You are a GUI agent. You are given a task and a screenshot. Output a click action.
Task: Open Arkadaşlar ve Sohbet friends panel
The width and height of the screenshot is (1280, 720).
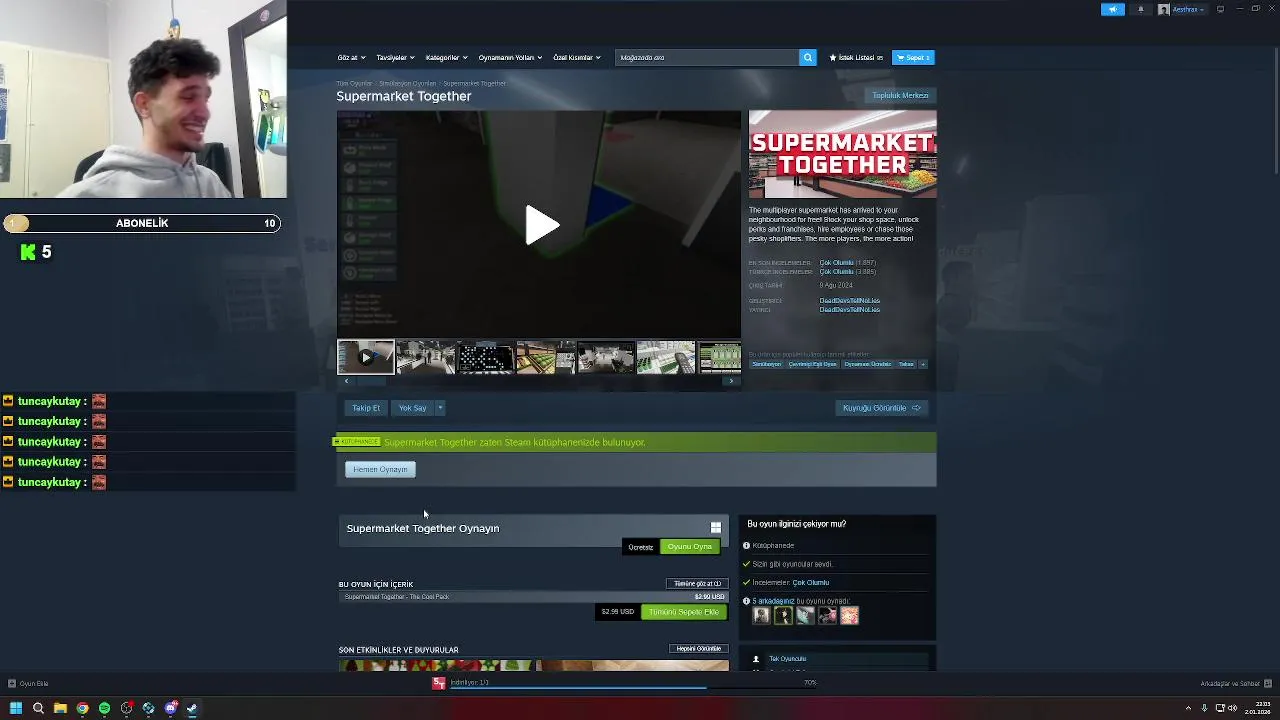point(1235,683)
